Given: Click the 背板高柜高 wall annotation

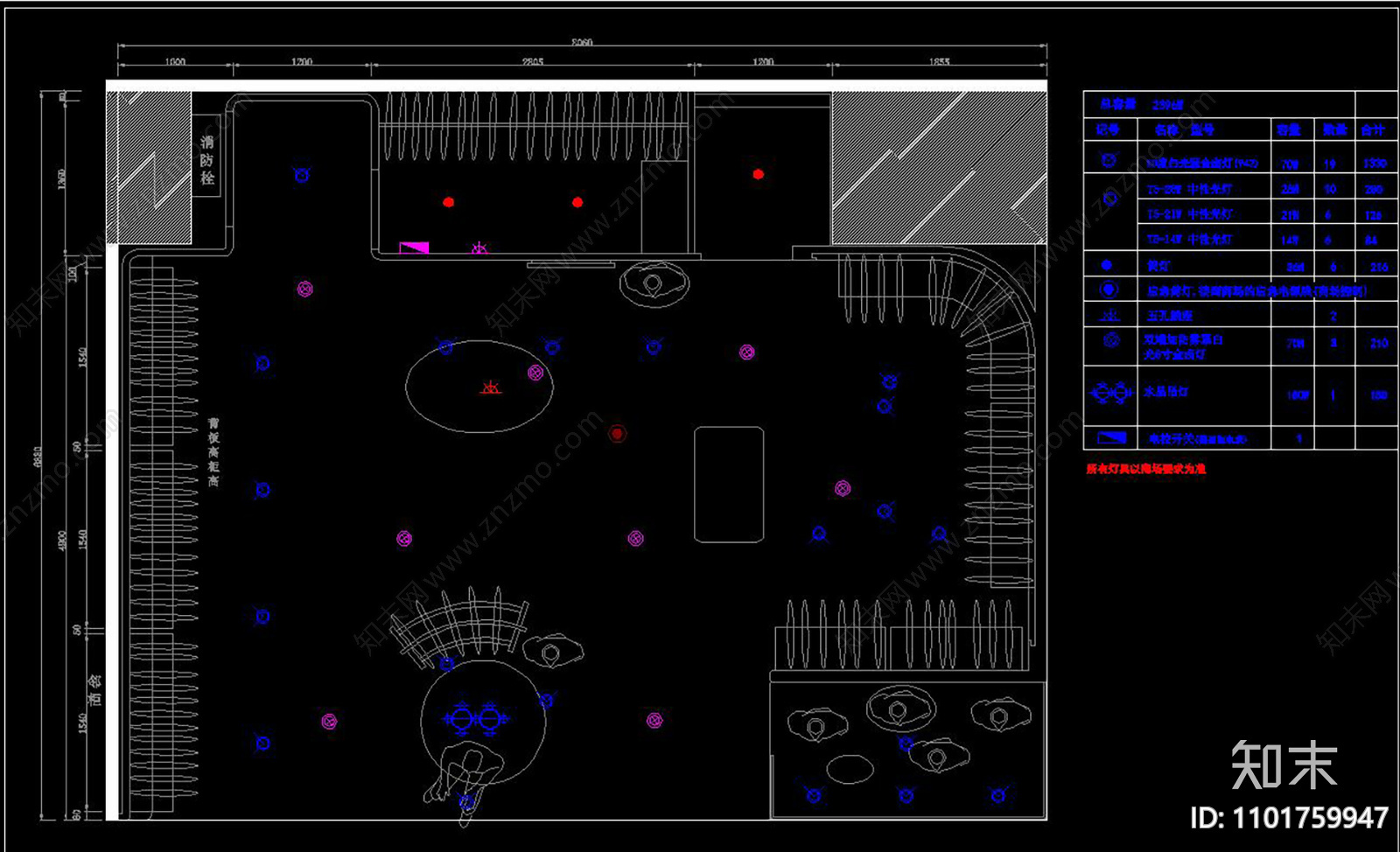Looking at the screenshot, I should [x=213, y=451].
